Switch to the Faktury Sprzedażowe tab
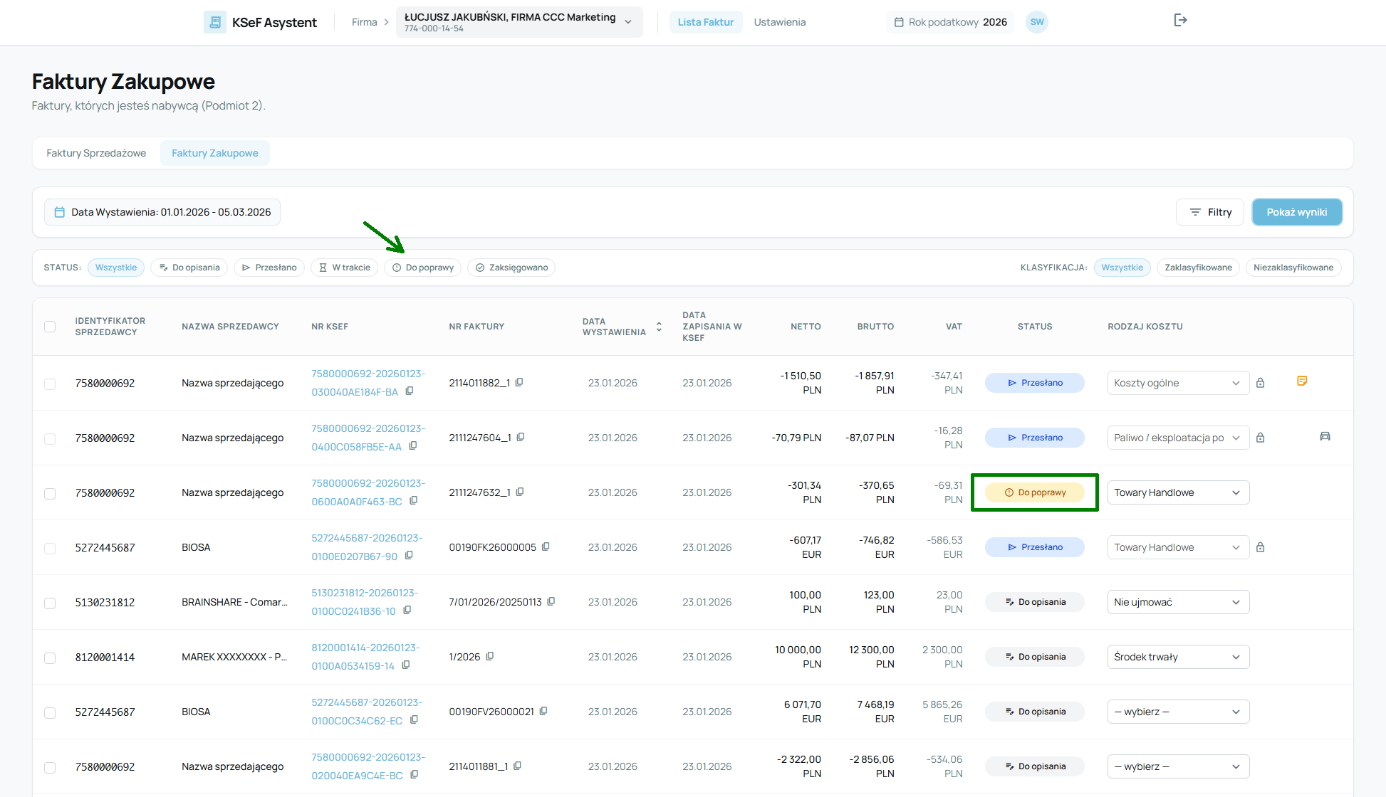This screenshot has width=1386, height=797. 96,153
